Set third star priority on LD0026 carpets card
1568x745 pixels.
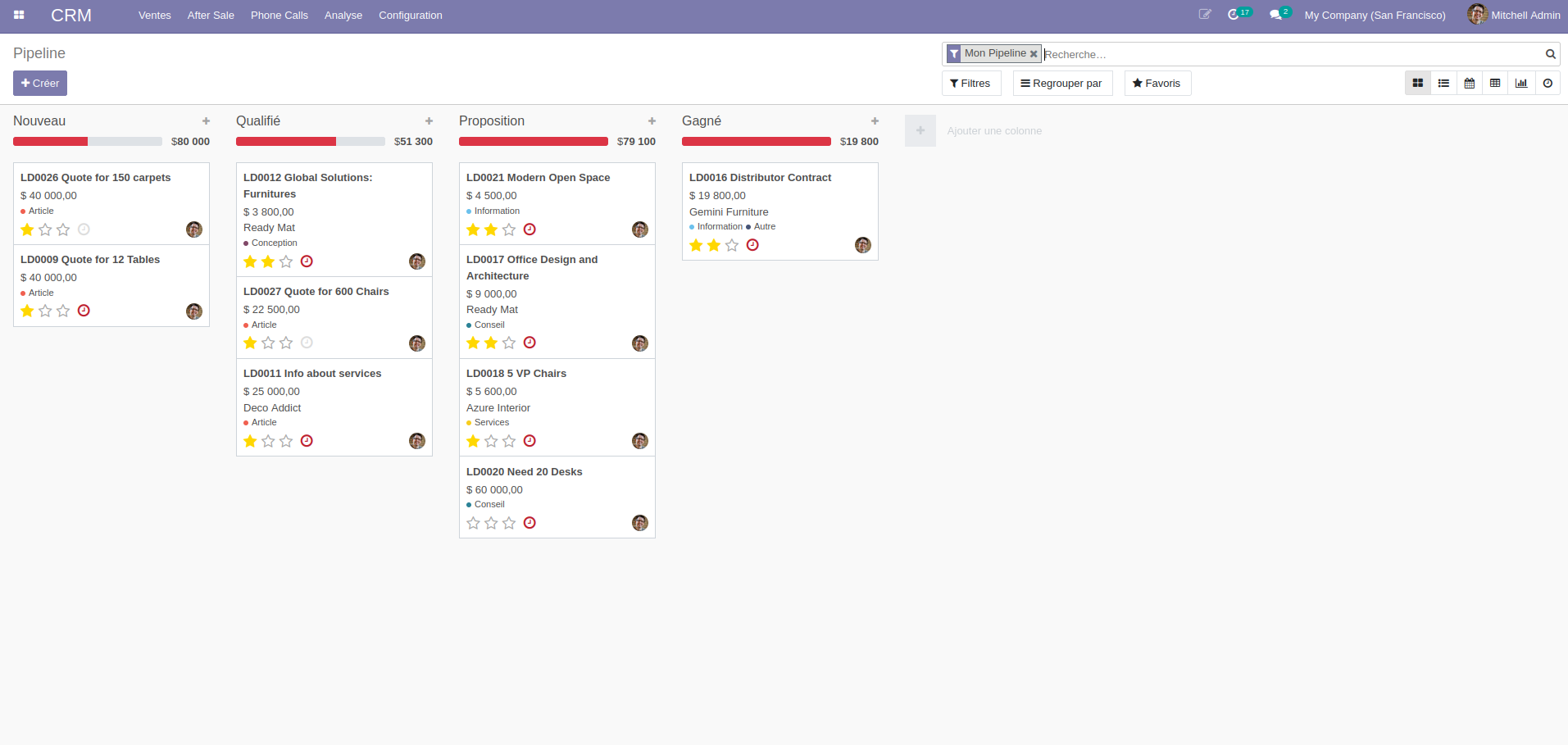tap(63, 229)
